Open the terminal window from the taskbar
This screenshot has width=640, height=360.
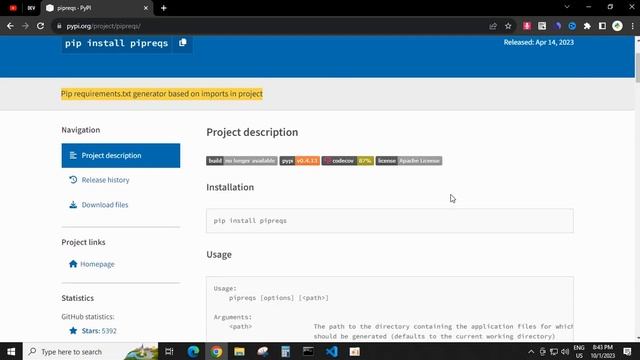click(x=308, y=351)
